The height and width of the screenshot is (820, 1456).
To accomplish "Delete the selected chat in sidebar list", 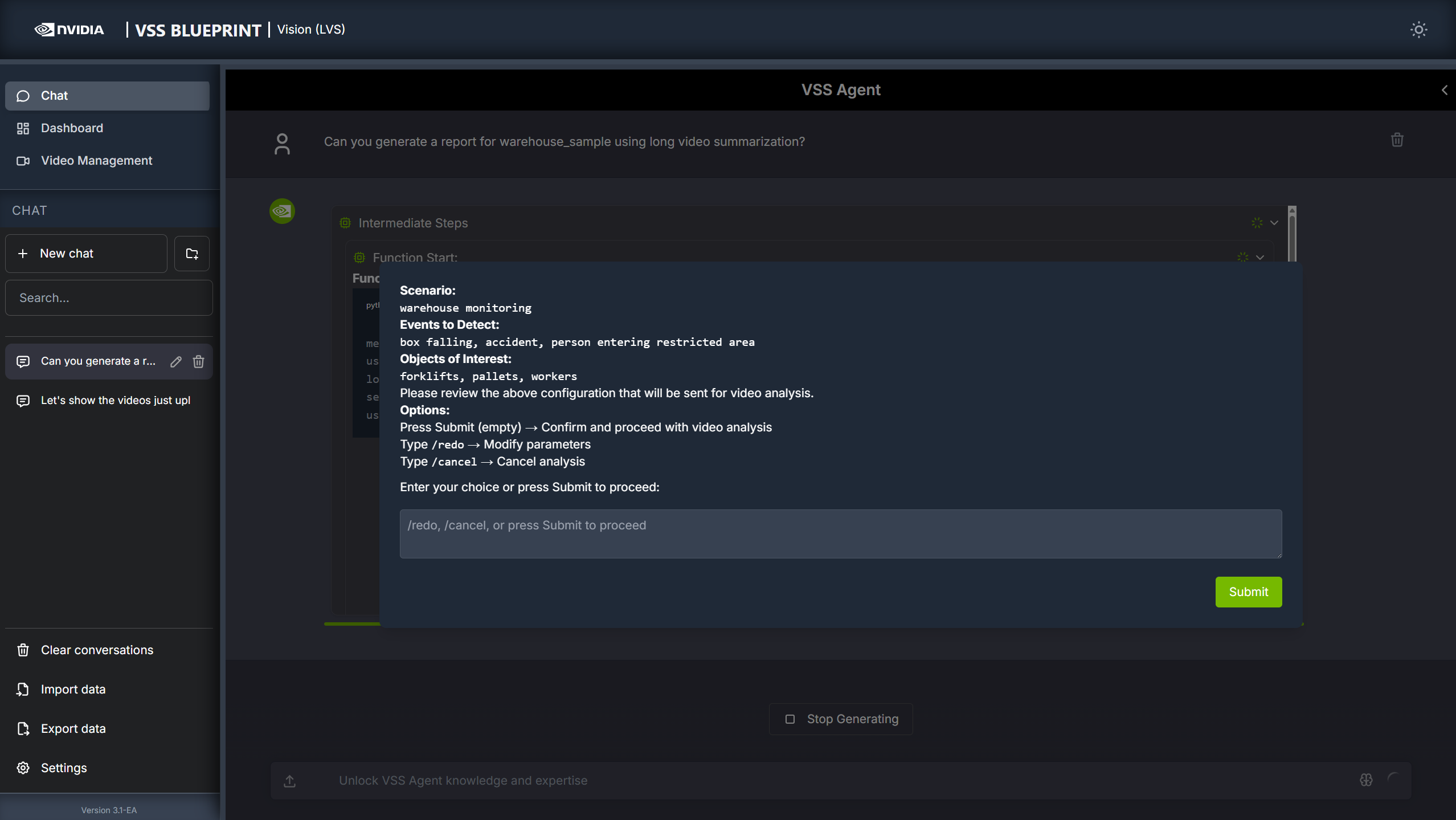I will click(198, 361).
